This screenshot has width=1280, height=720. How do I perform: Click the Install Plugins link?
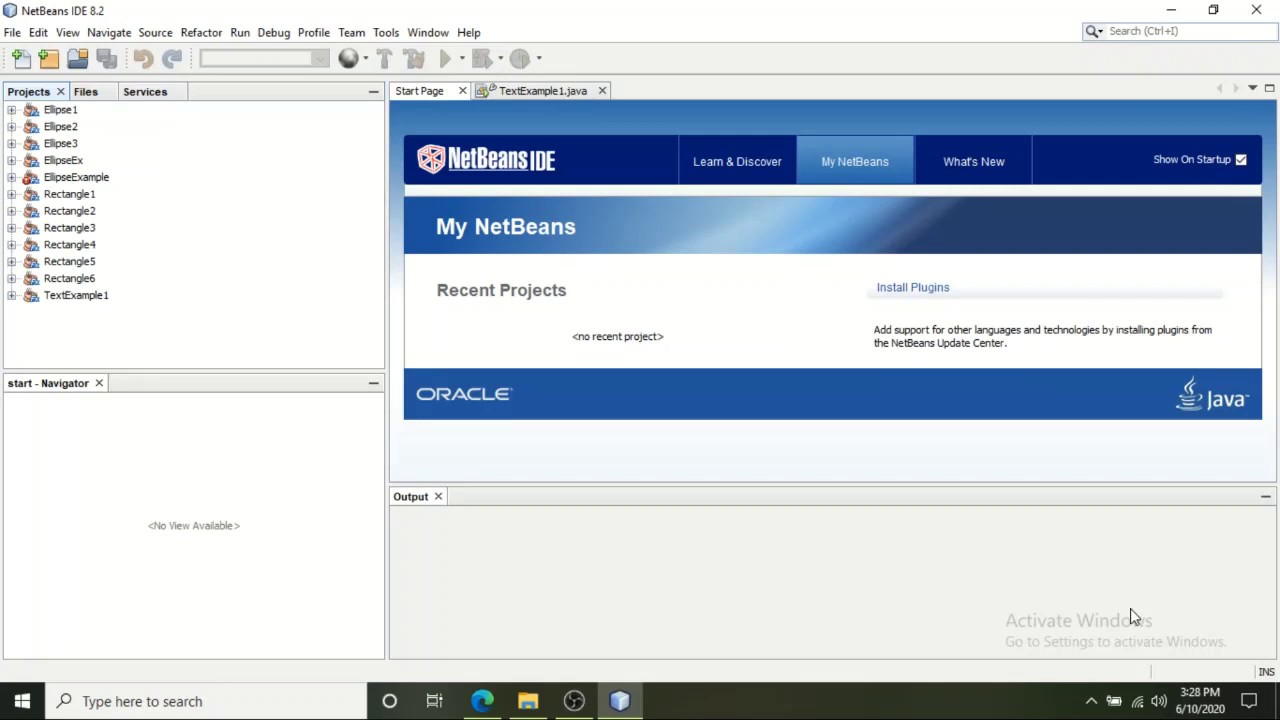tap(913, 287)
